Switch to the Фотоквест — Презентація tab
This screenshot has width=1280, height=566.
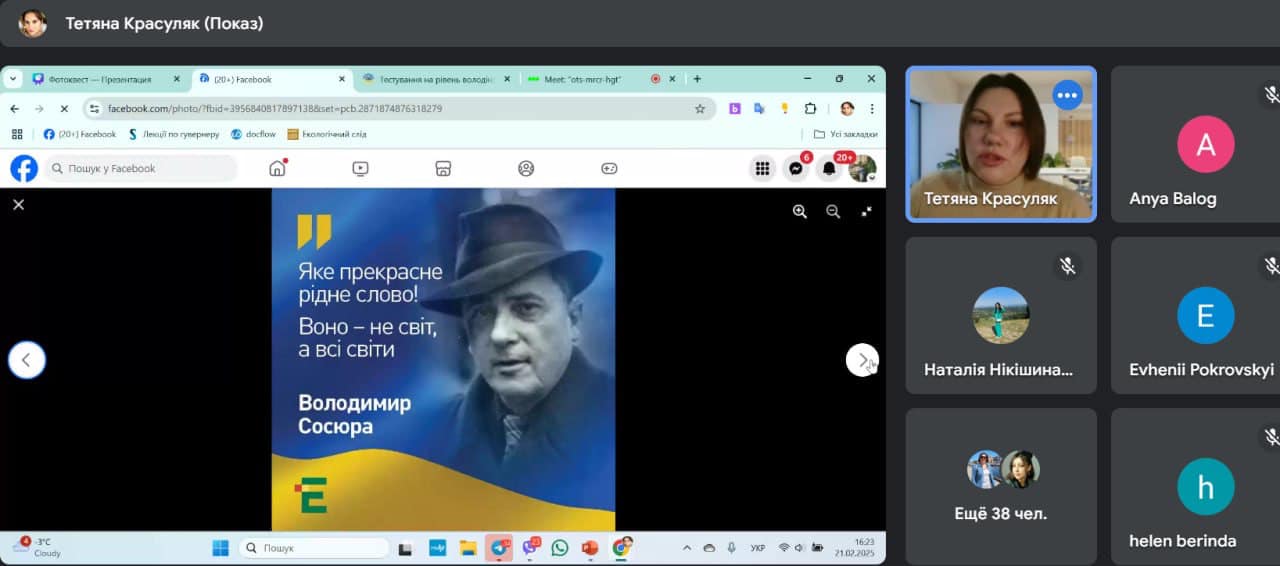[x=100, y=79]
